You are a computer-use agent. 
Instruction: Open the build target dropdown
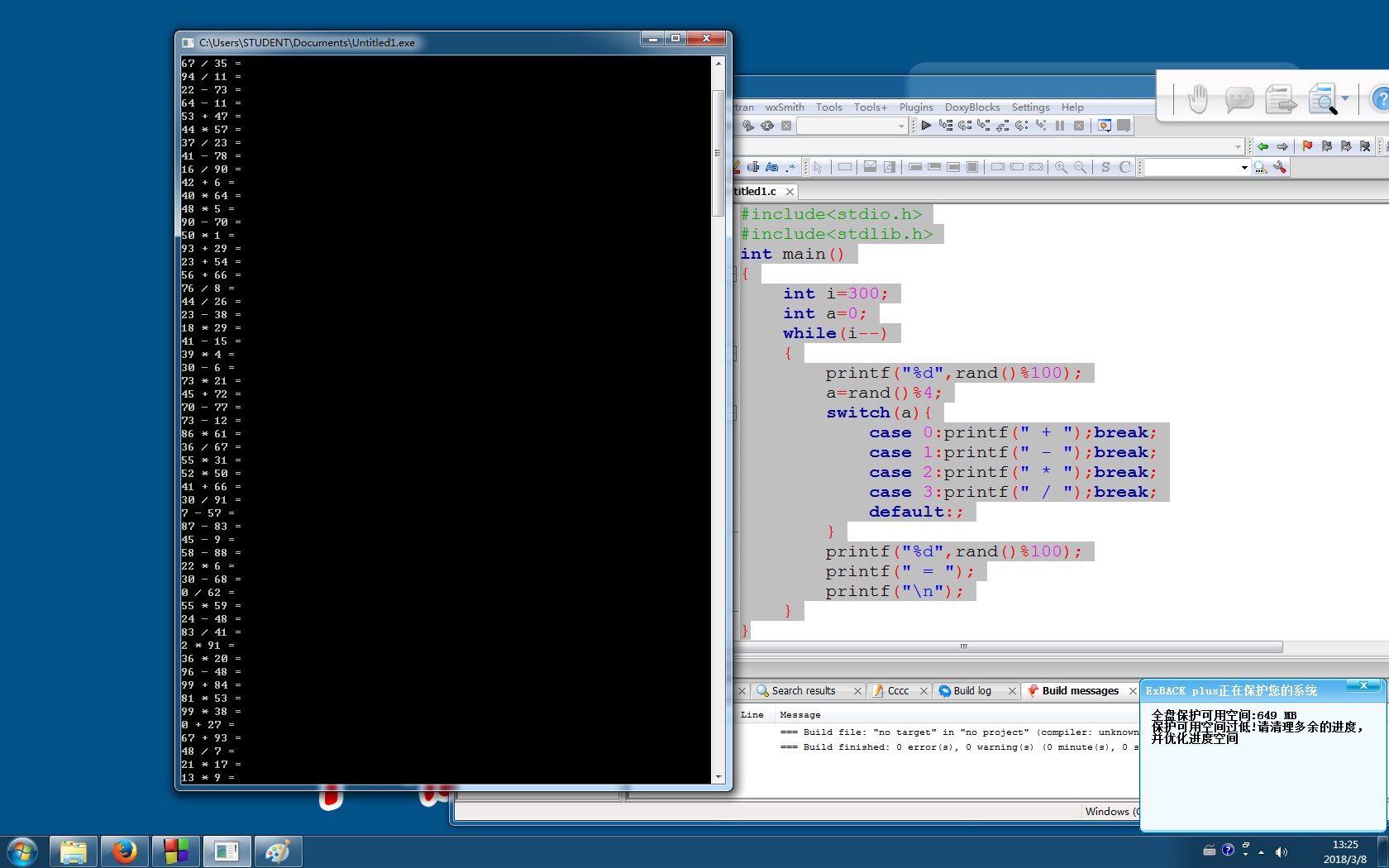pos(901,126)
